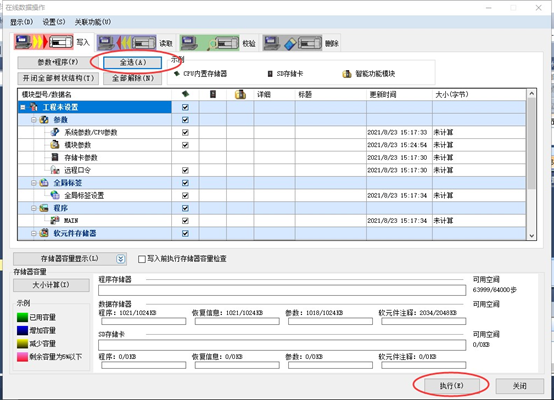Click the SD存储卡 column header icon

pos(213,94)
